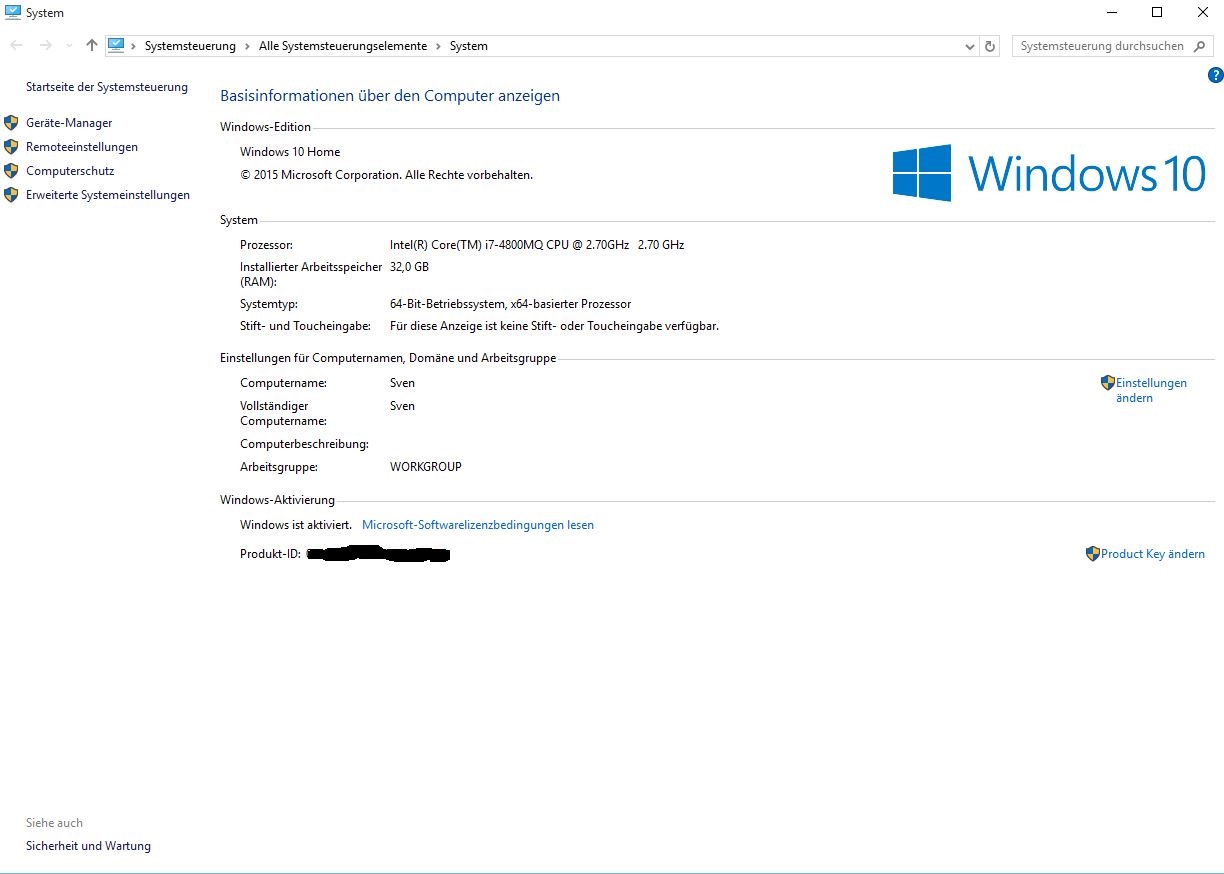The width and height of the screenshot is (1224, 874).
Task: Expand chevron after Alle Systemsteuerungselemente
Action: point(438,46)
